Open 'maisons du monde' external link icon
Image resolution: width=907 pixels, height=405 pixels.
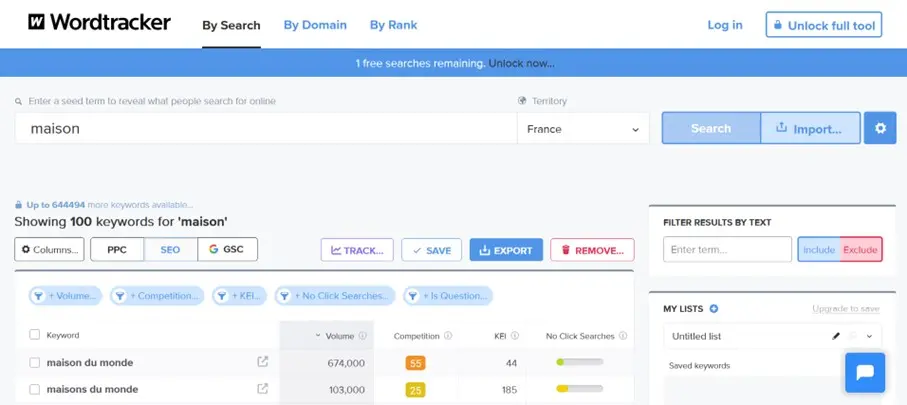[x=263, y=388]
